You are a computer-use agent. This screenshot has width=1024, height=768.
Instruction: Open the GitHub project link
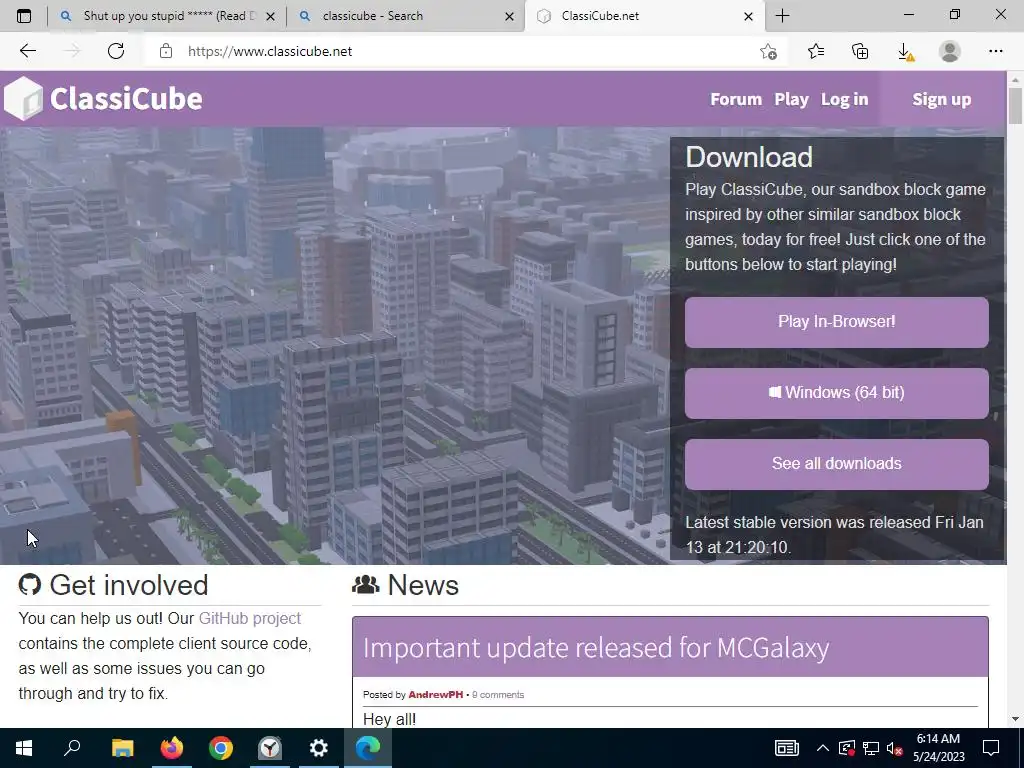[249, 618]
